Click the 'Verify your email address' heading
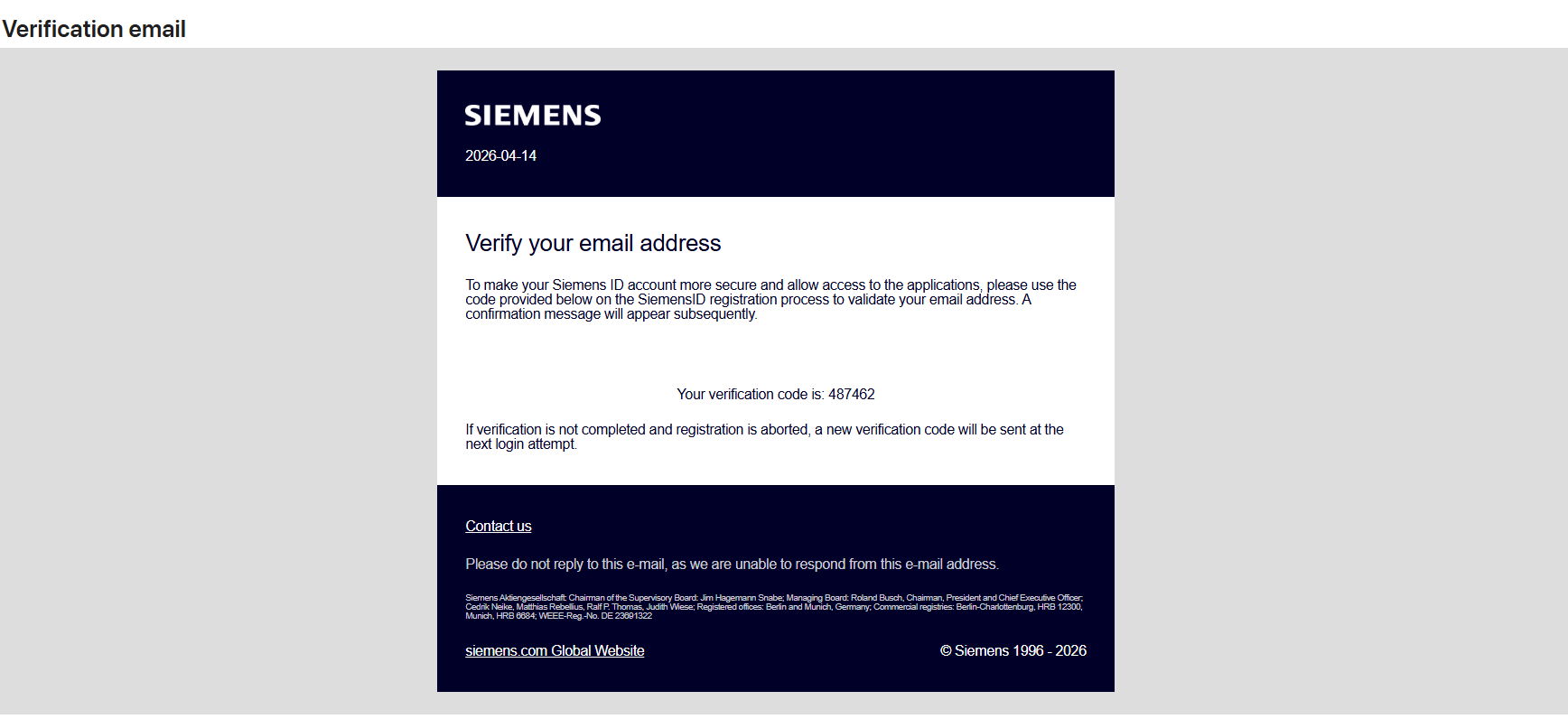The width and height of the screenshot is (1568, 719). pyautogui.click(x=593, y=244)
